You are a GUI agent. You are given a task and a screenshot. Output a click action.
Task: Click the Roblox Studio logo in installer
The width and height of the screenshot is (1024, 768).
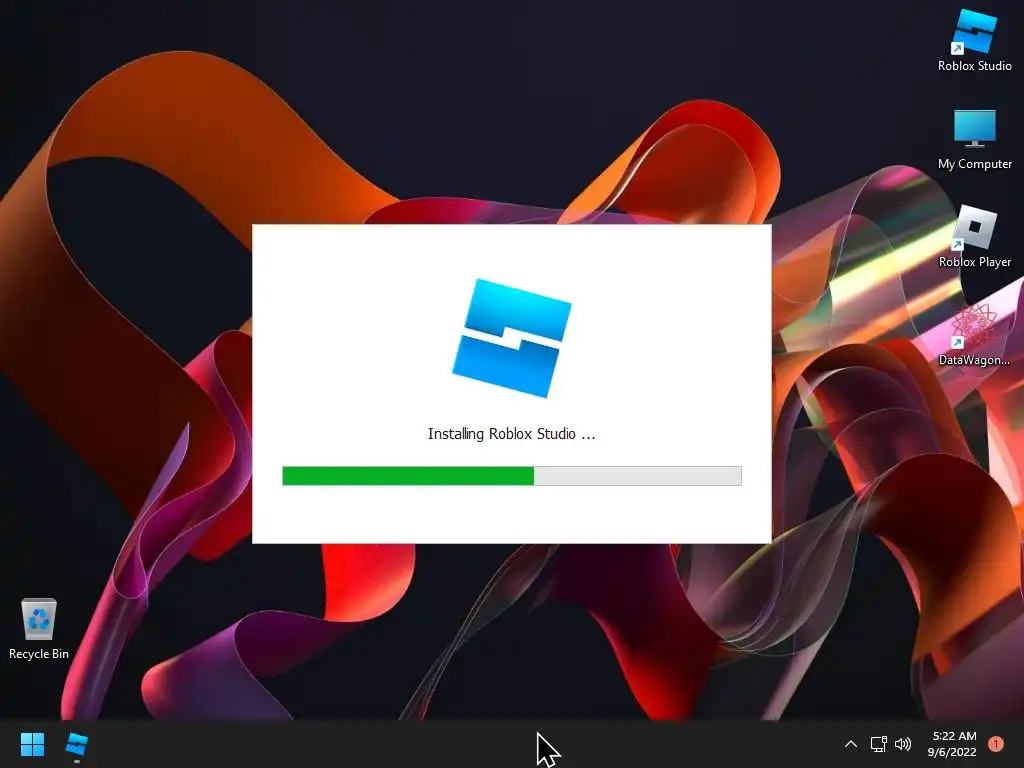(511, 338)
